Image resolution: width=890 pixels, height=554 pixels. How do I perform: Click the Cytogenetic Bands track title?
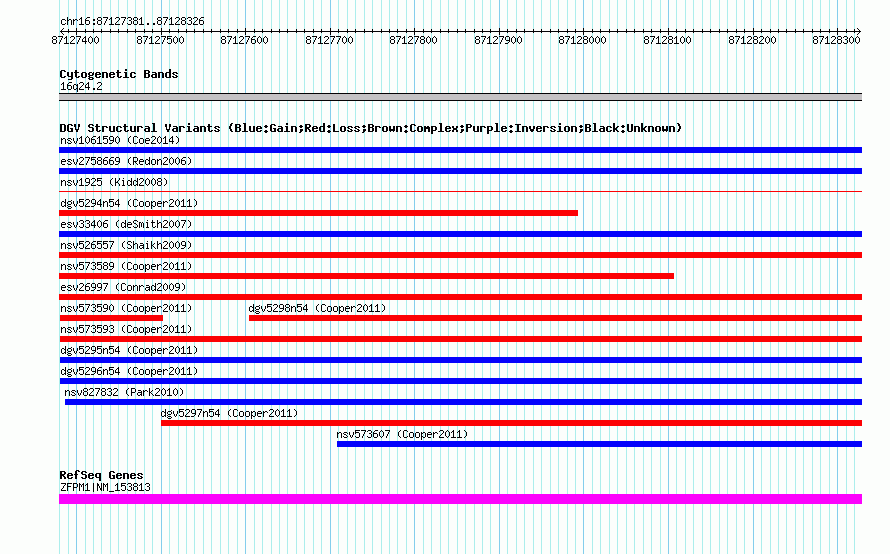pos(119,74)
